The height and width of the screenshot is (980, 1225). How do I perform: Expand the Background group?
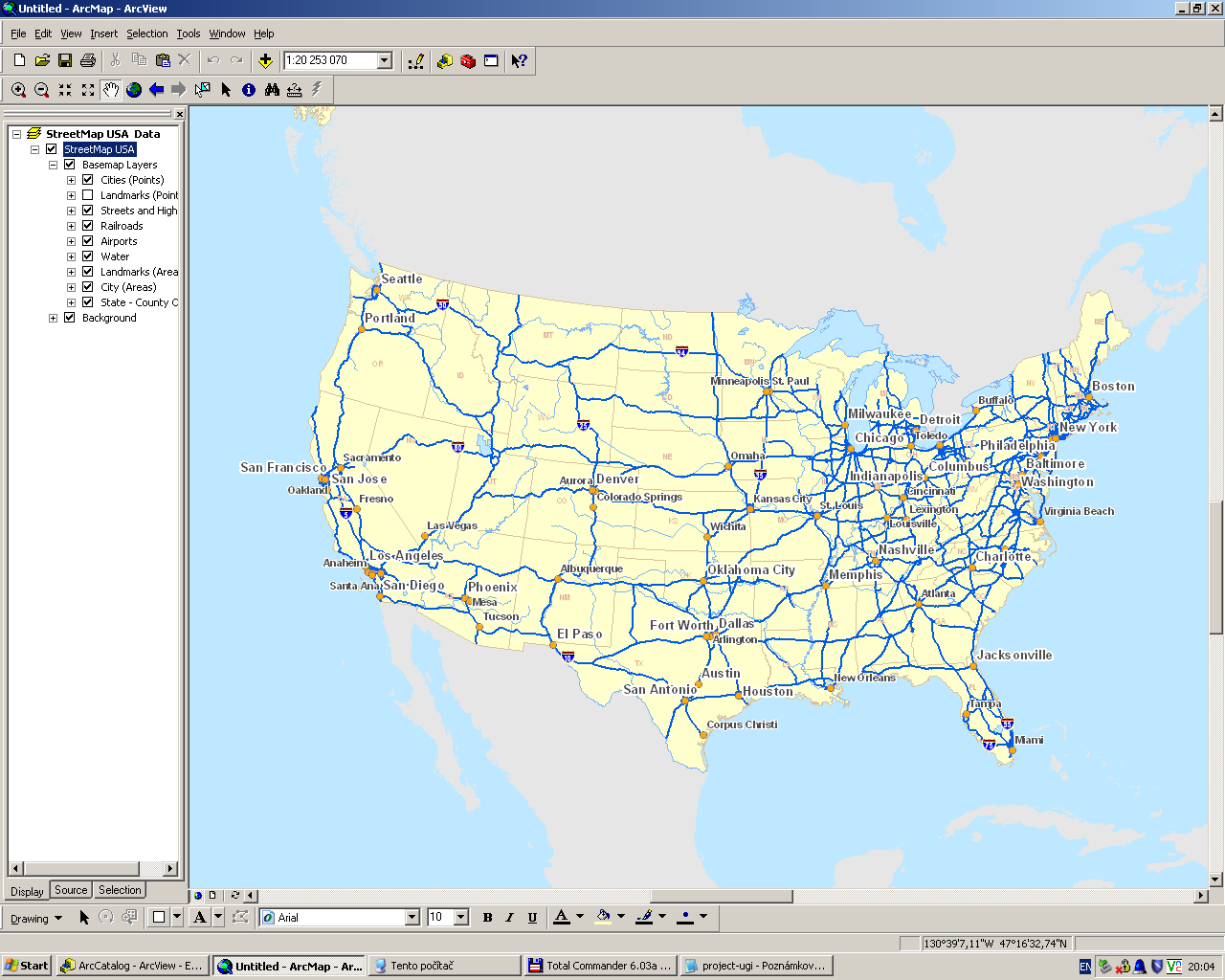pyautogui.click(x=54, y=318)
